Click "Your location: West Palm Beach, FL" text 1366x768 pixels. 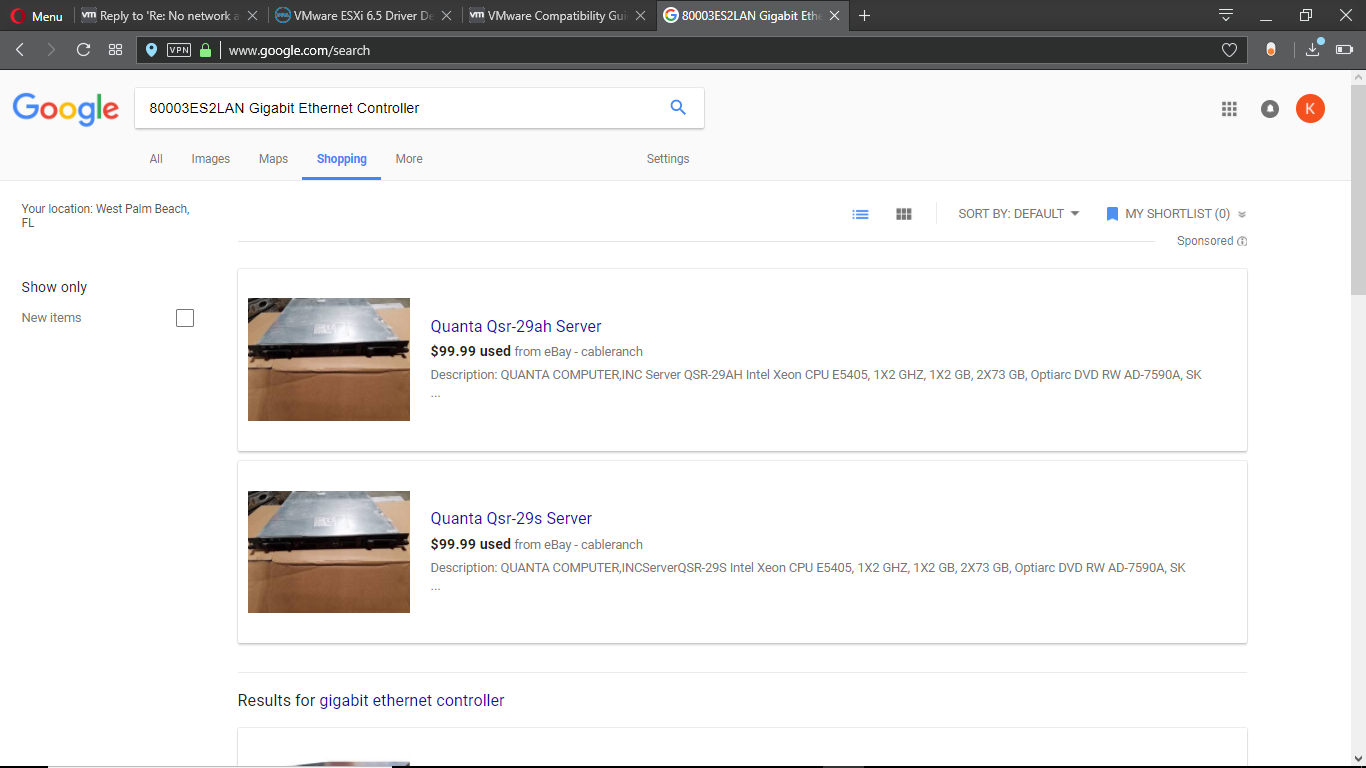(x=105, y=216)
